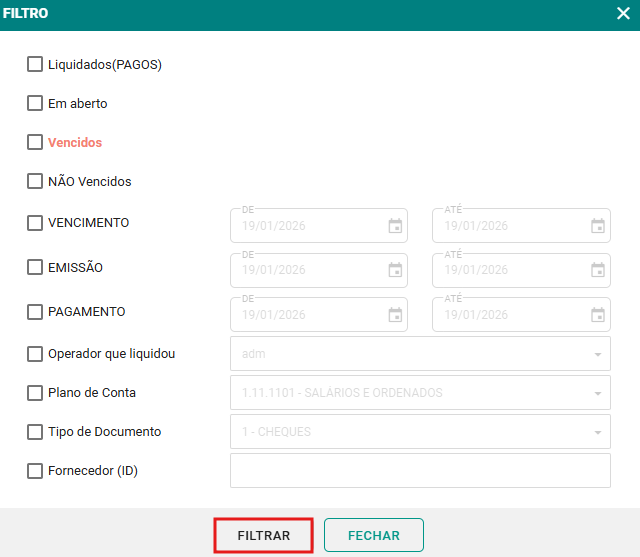Tick the NÃO Vencidos checkbox

(35, 181)
